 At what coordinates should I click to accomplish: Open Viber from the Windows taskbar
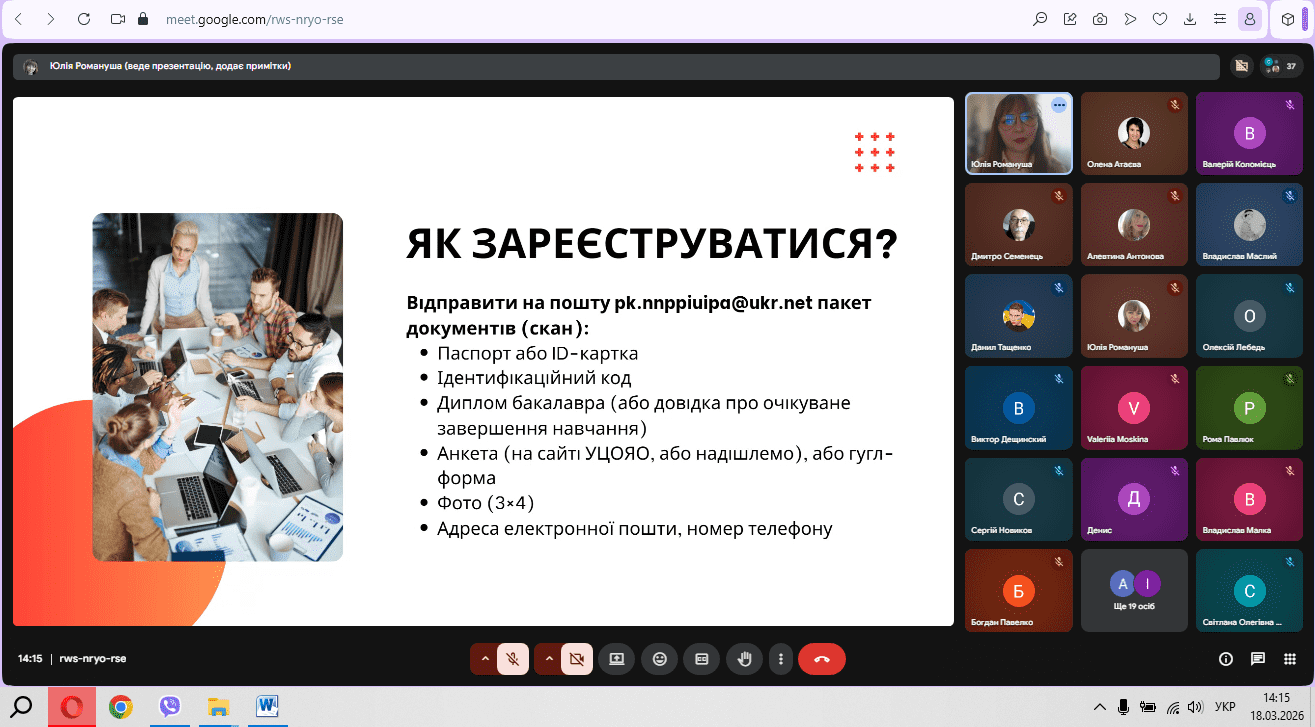click(170, 707)
